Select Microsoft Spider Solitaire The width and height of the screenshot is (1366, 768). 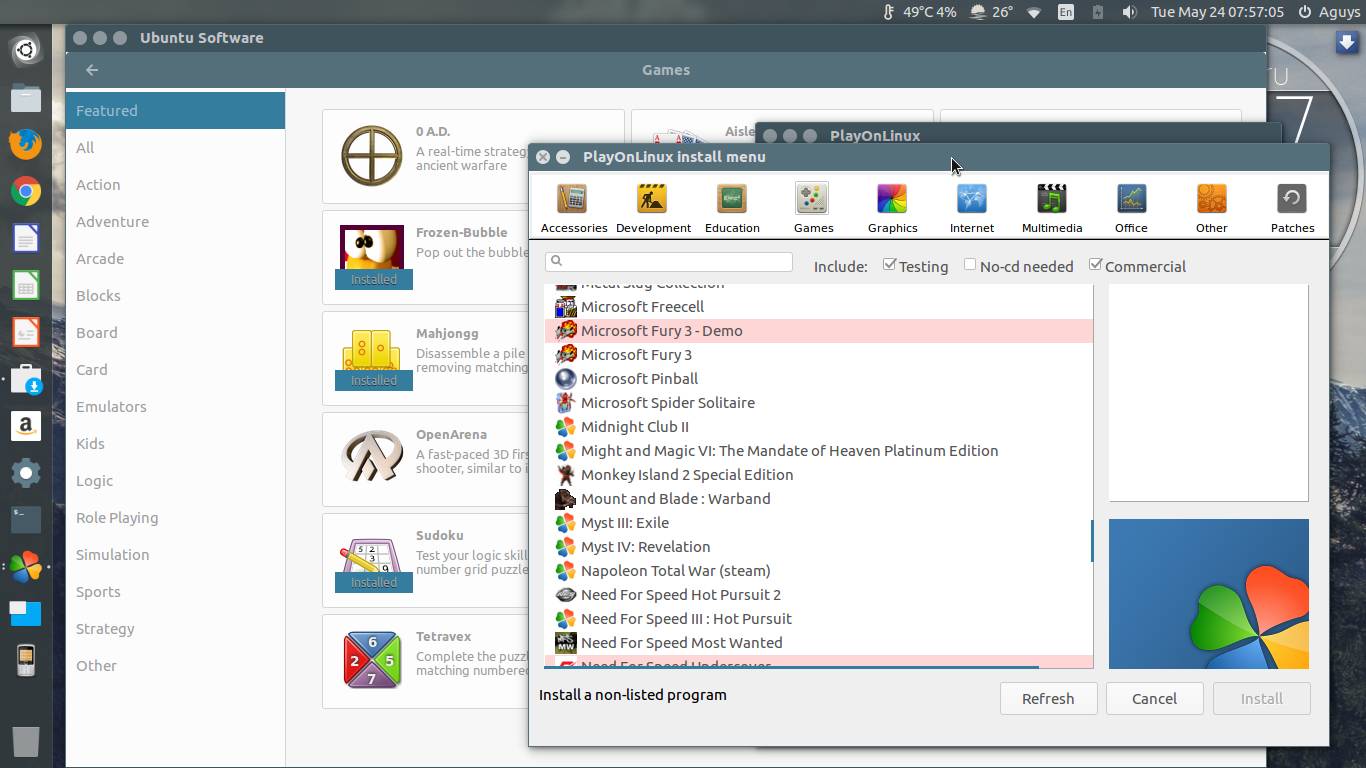[819, 403]
